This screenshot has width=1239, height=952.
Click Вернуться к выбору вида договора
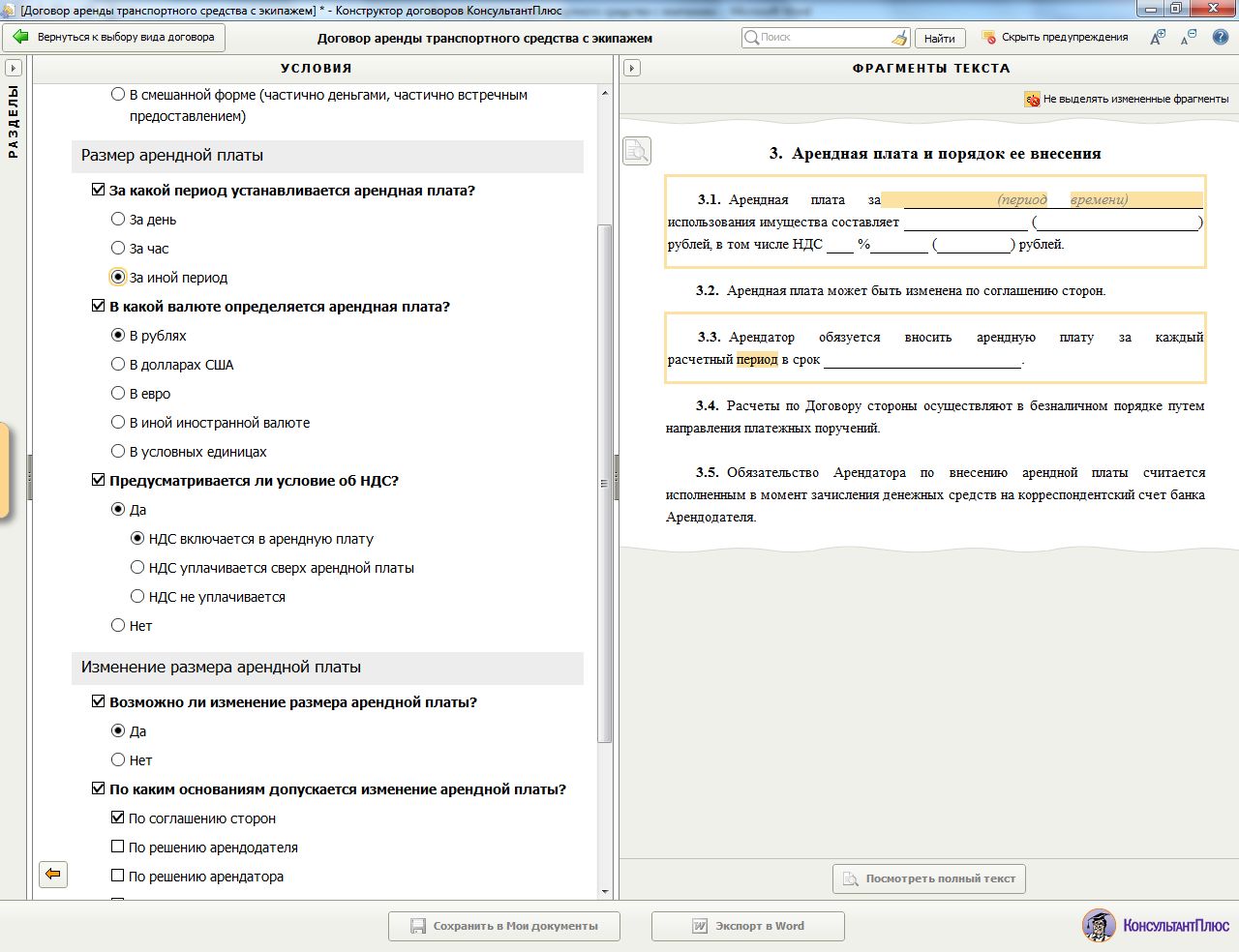pos(114,38)
